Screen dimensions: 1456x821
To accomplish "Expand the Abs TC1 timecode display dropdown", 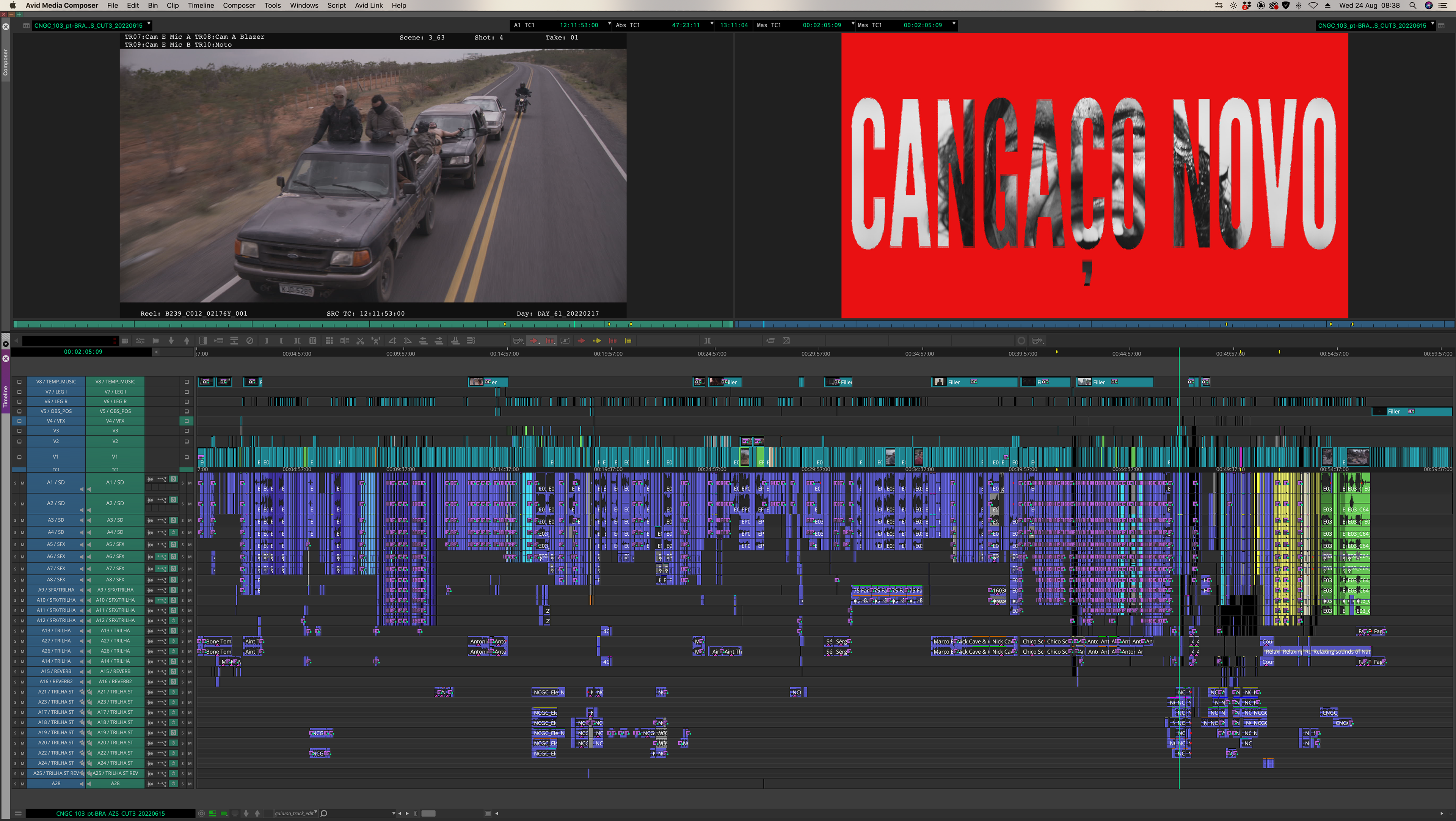I will [x=712, y=24].
